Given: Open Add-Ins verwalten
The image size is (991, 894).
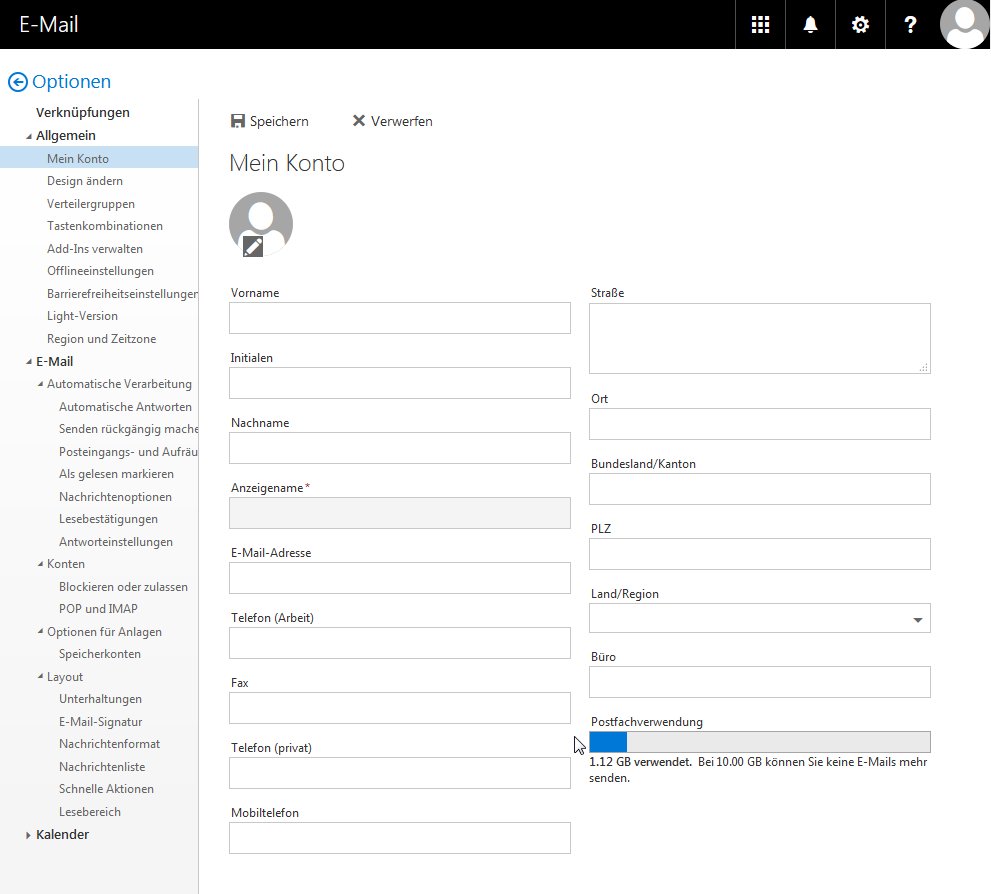Looking at the screenshot, I should [x=95, y=248].
